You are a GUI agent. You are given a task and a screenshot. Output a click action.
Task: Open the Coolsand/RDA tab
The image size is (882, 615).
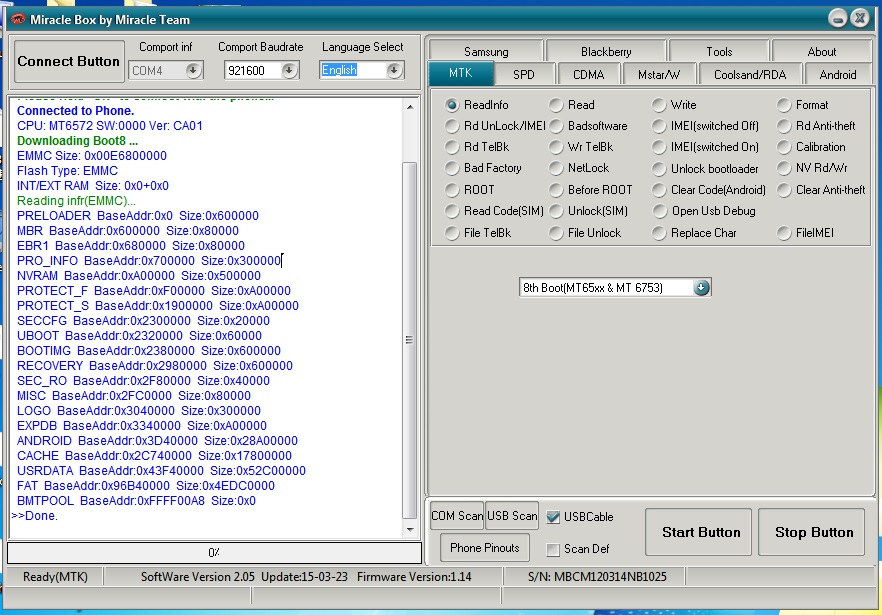(750, 74)
